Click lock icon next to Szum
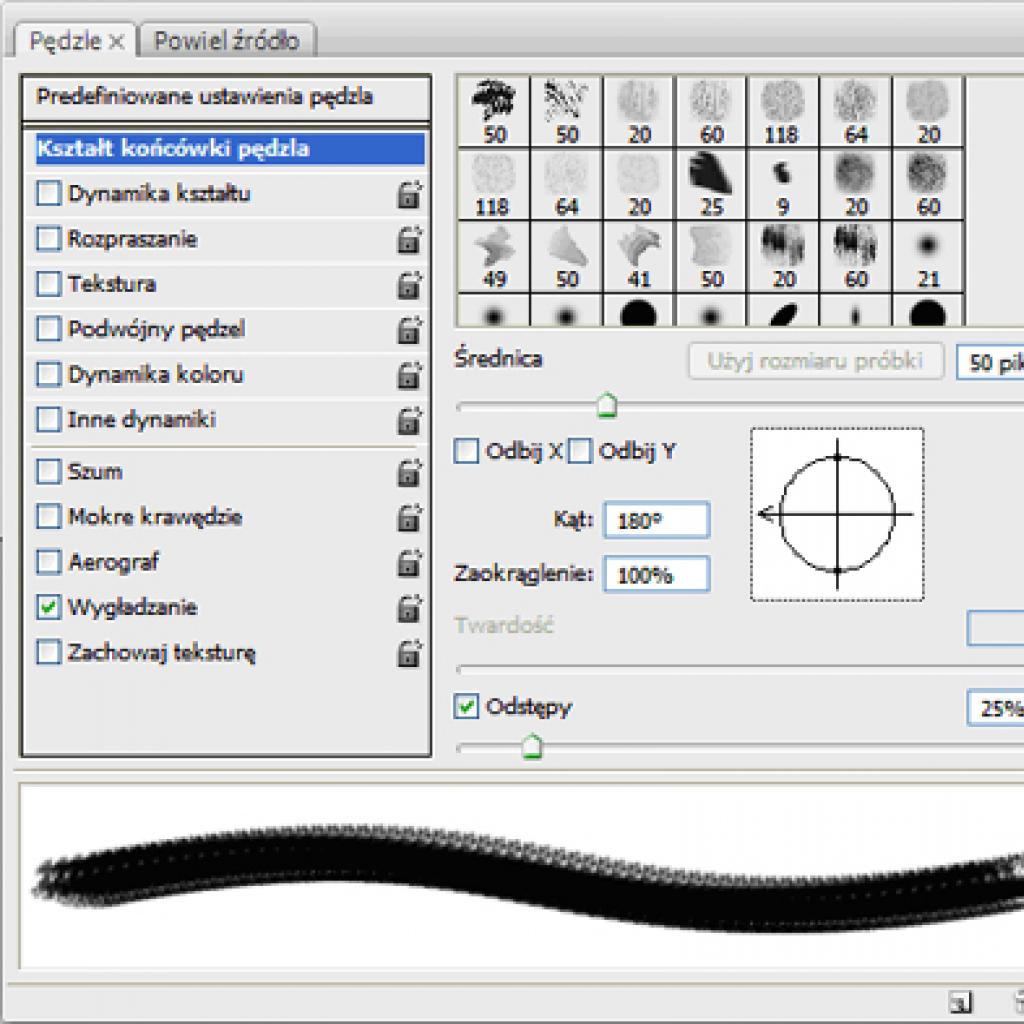 point(409,472)
